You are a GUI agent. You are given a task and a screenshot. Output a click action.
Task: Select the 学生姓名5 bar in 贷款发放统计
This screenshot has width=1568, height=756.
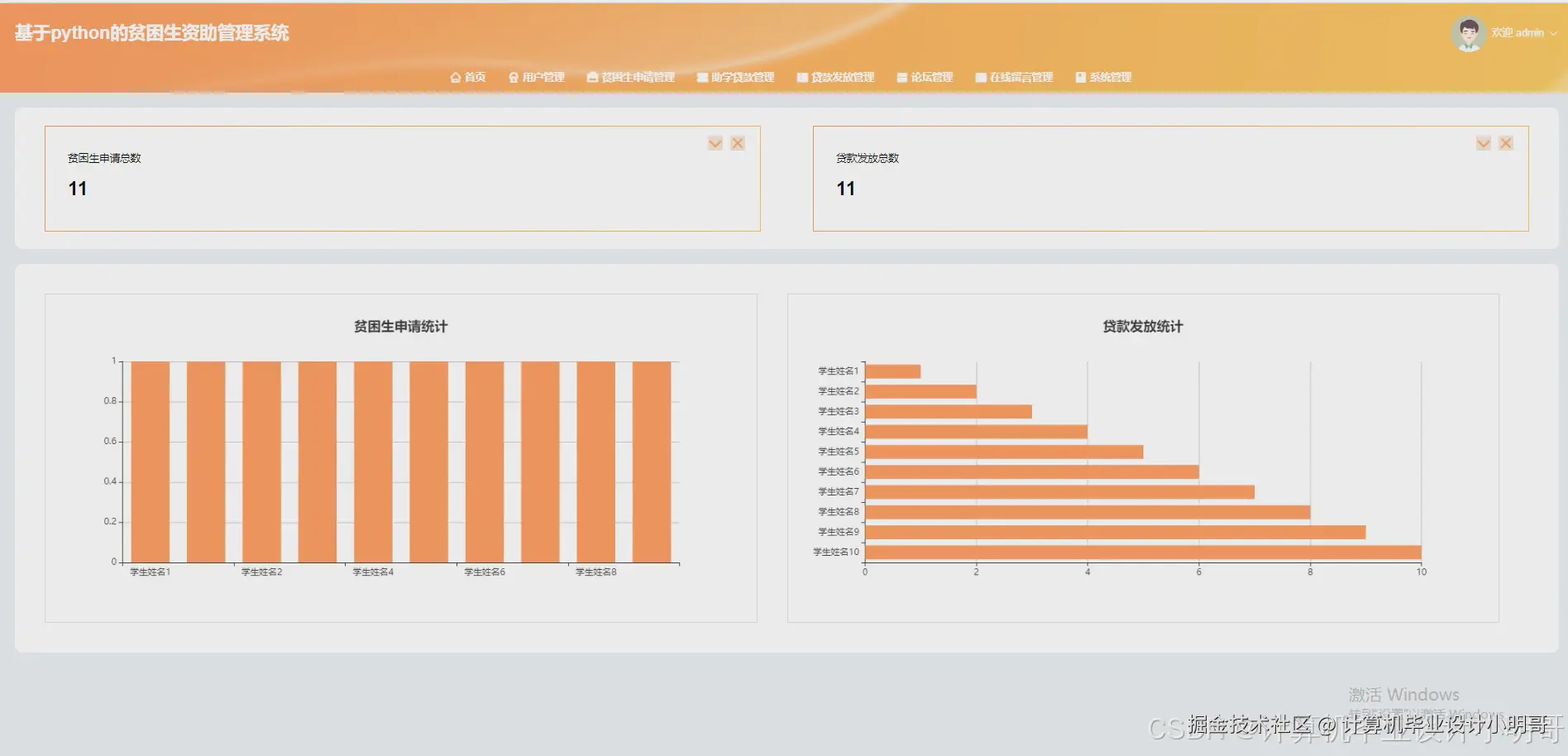point(1004,452)
